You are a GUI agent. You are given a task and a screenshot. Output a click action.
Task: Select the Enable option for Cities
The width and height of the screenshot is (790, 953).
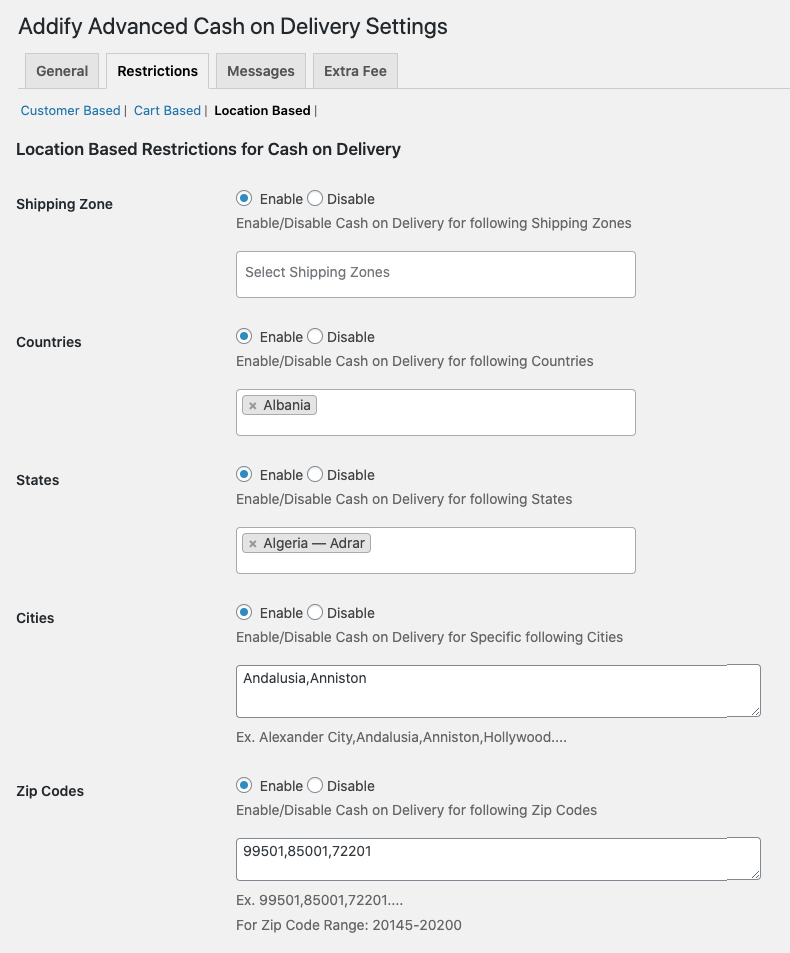(243, 612)
